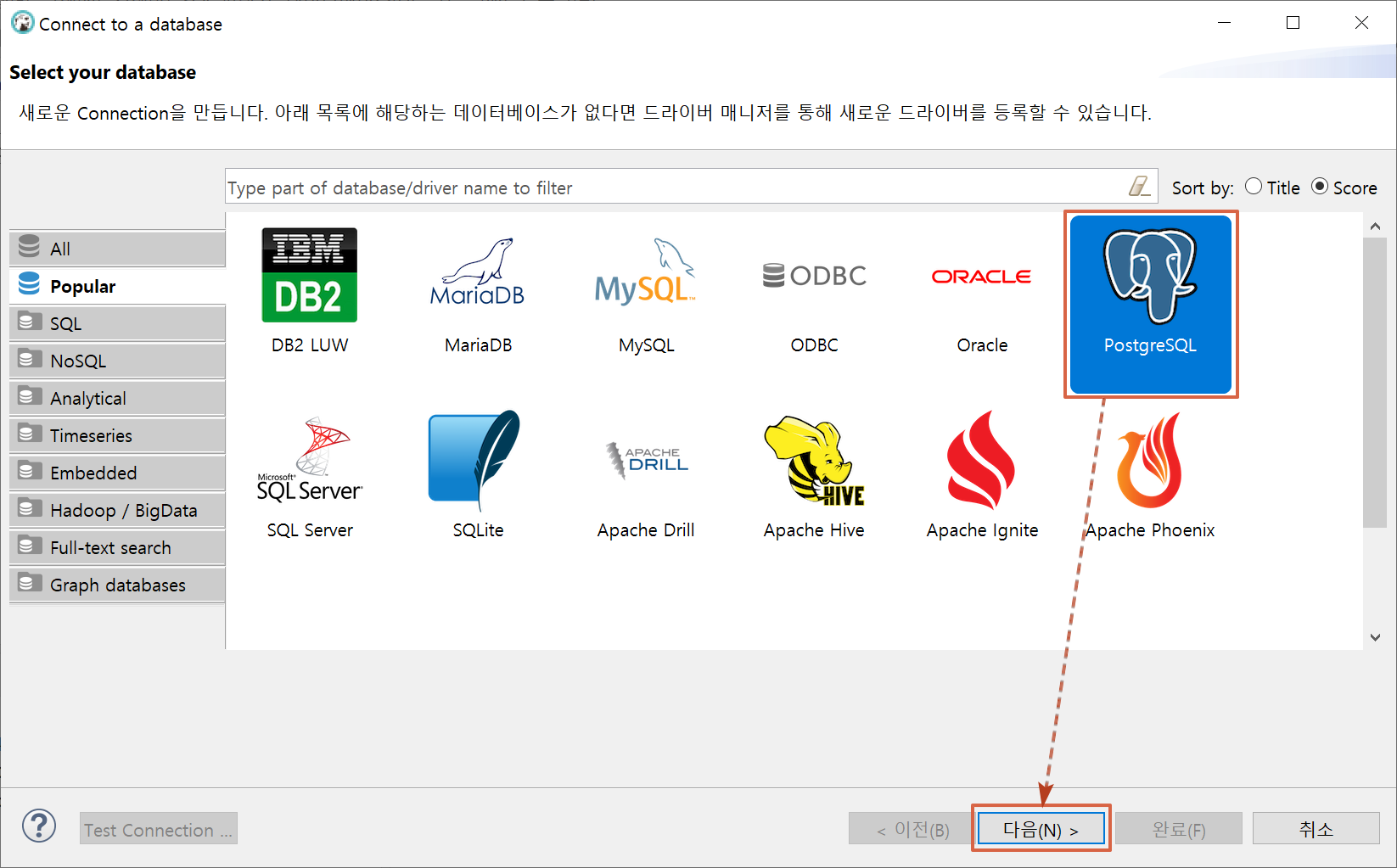Image resolution: width=1397 pixels, height=868 pixels.
Task: Click the 다음(N) next button
Action: point(1041,829)
